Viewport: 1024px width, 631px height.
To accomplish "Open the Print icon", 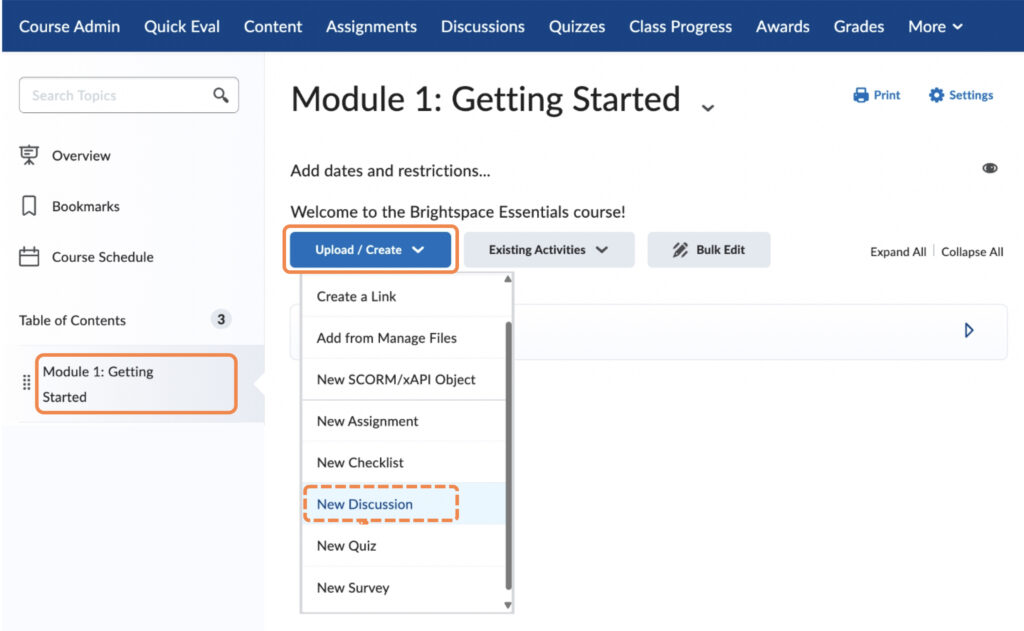I will 860,94.
